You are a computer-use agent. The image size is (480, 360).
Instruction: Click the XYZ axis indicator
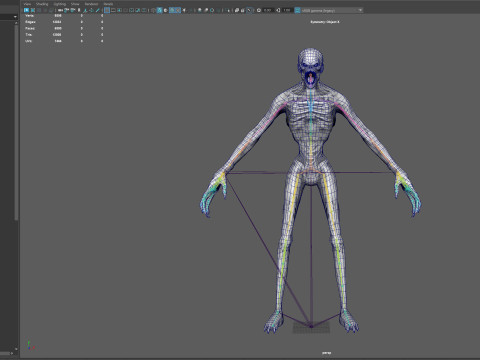pyautogui.click(x=30, y=346)
